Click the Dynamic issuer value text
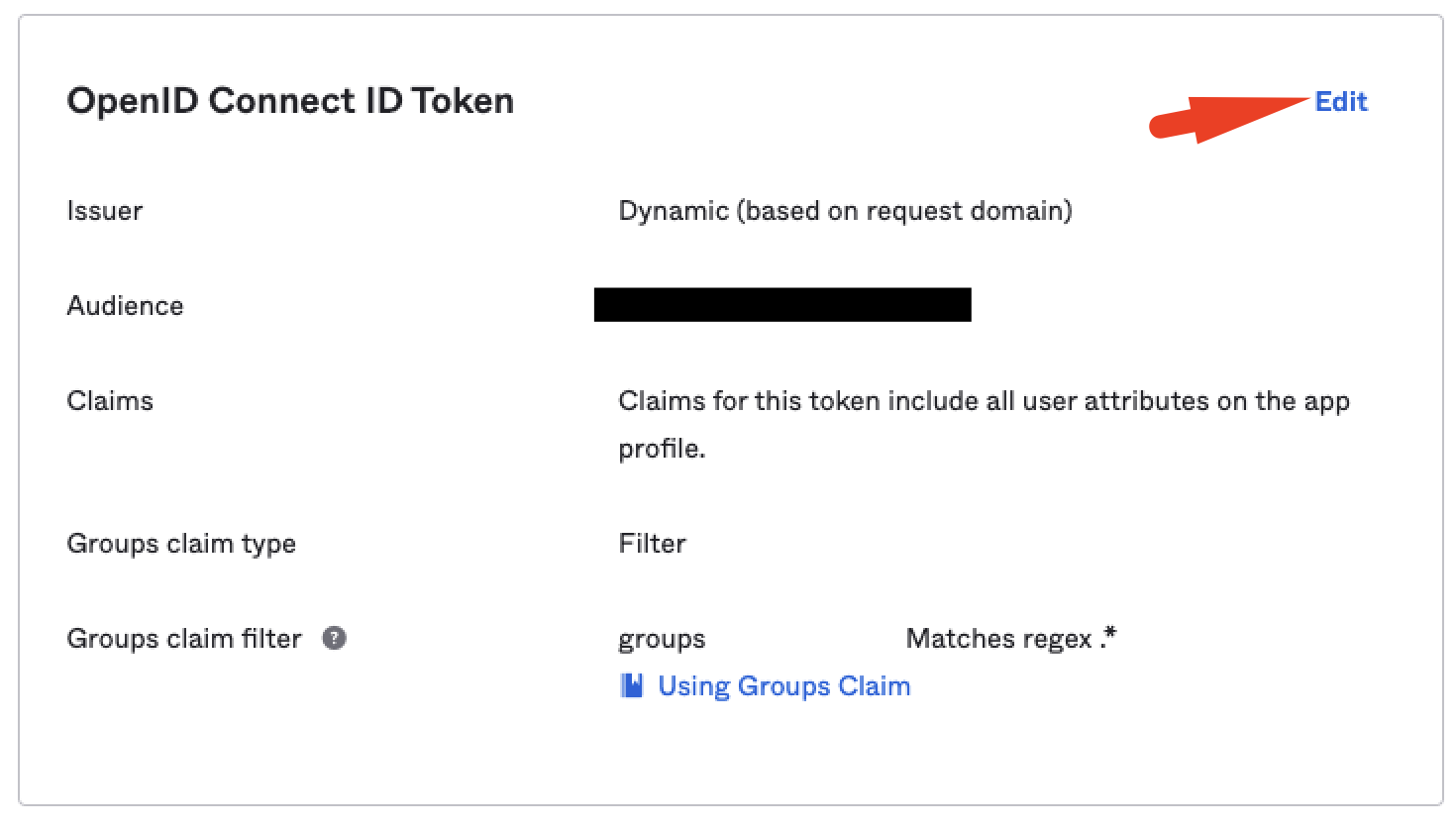 [844, 210]
